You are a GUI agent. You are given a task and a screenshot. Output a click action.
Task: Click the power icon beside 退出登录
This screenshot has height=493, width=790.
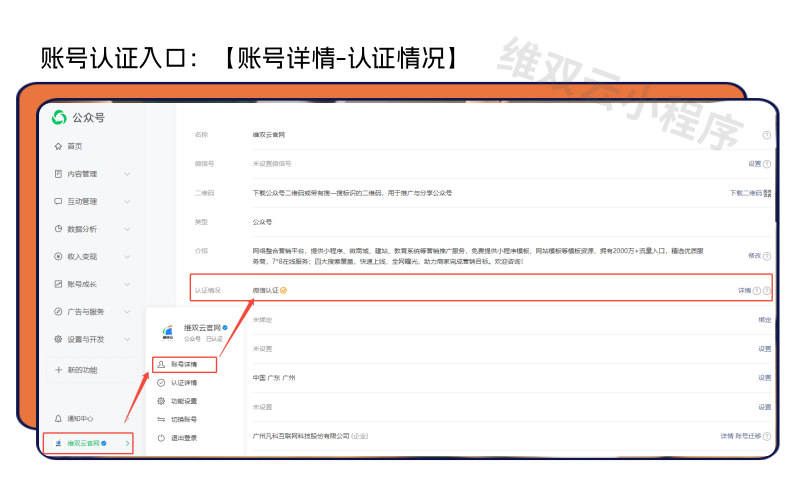[161, 438]
